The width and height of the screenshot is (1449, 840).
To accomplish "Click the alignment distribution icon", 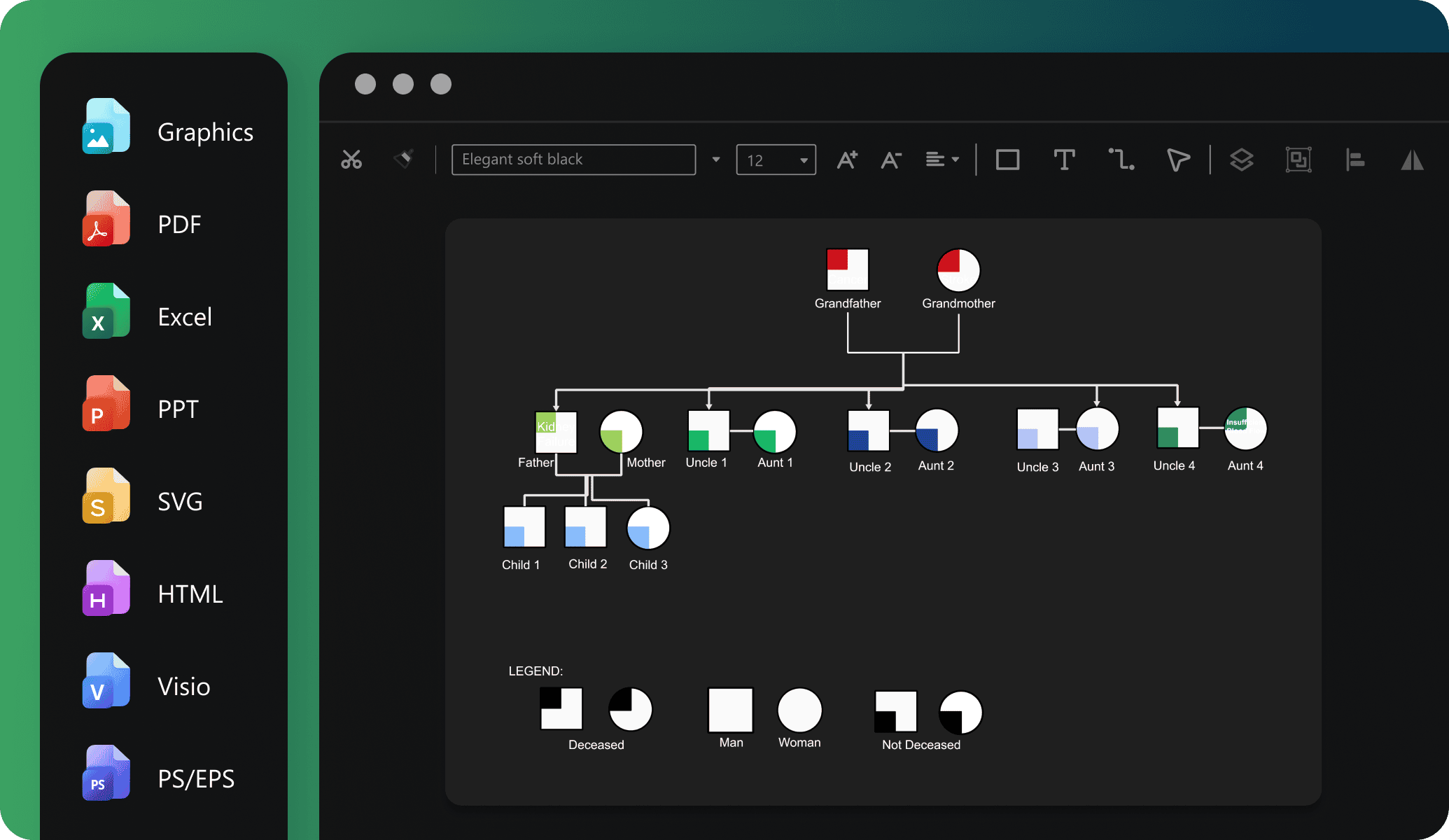I will [1355, 160].
